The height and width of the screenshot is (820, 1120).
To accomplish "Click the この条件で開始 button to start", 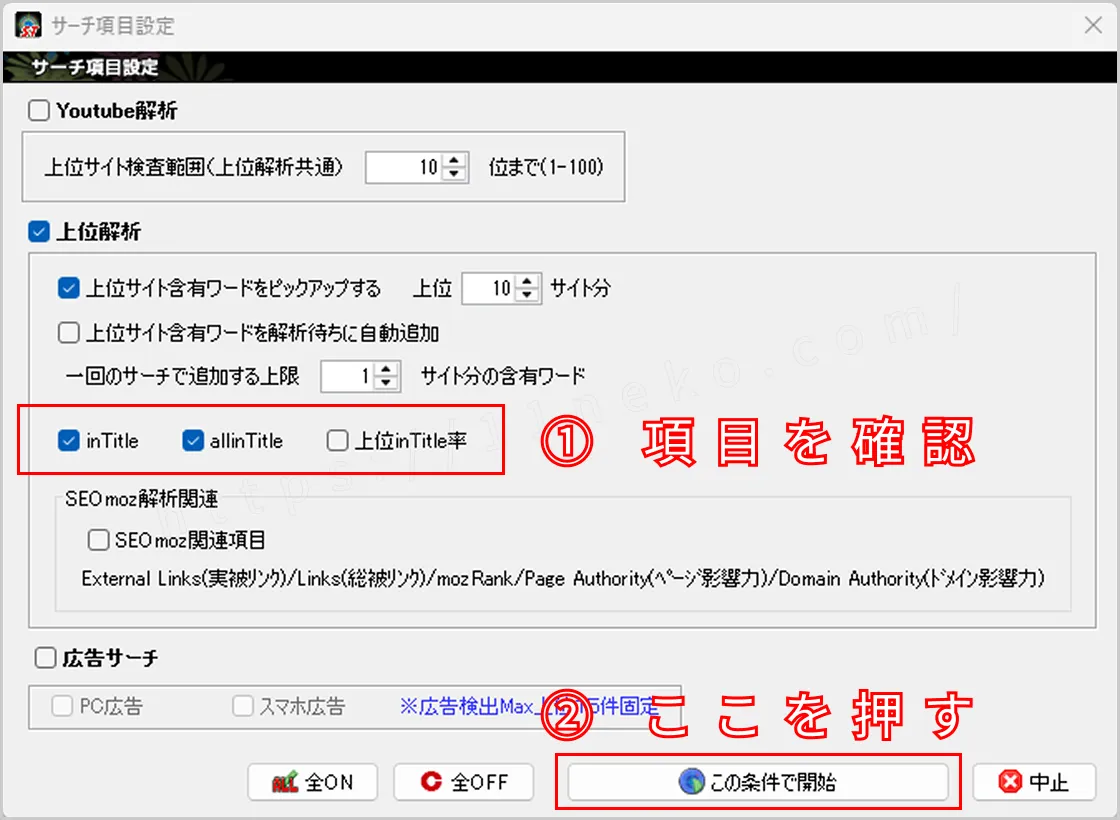I will pyautogui.click(x=758, y=782).
